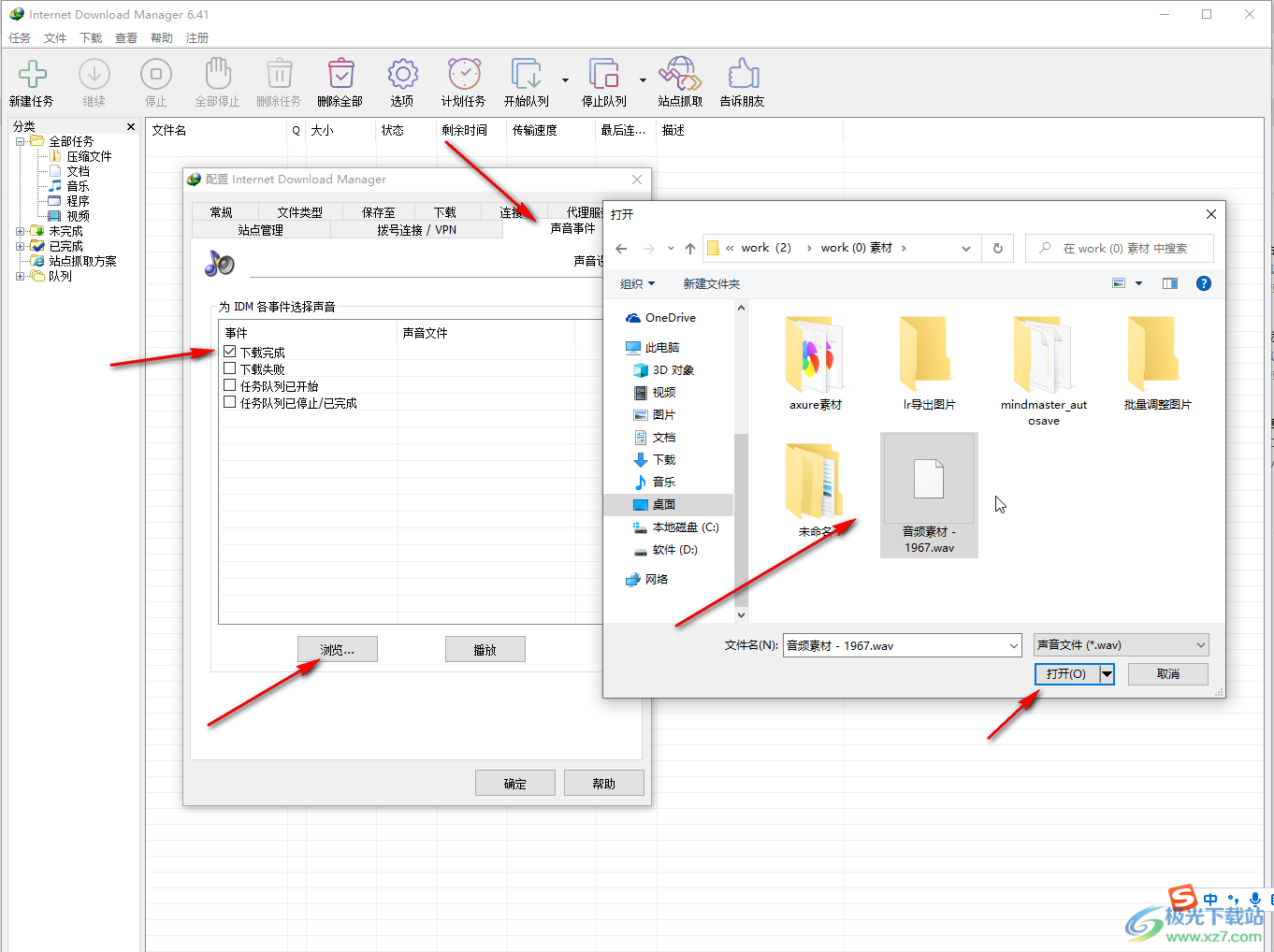This screenshot has width=1274, height=952.
Task: Switch to the 保存至 tab
Action: [x=379, y=212]
